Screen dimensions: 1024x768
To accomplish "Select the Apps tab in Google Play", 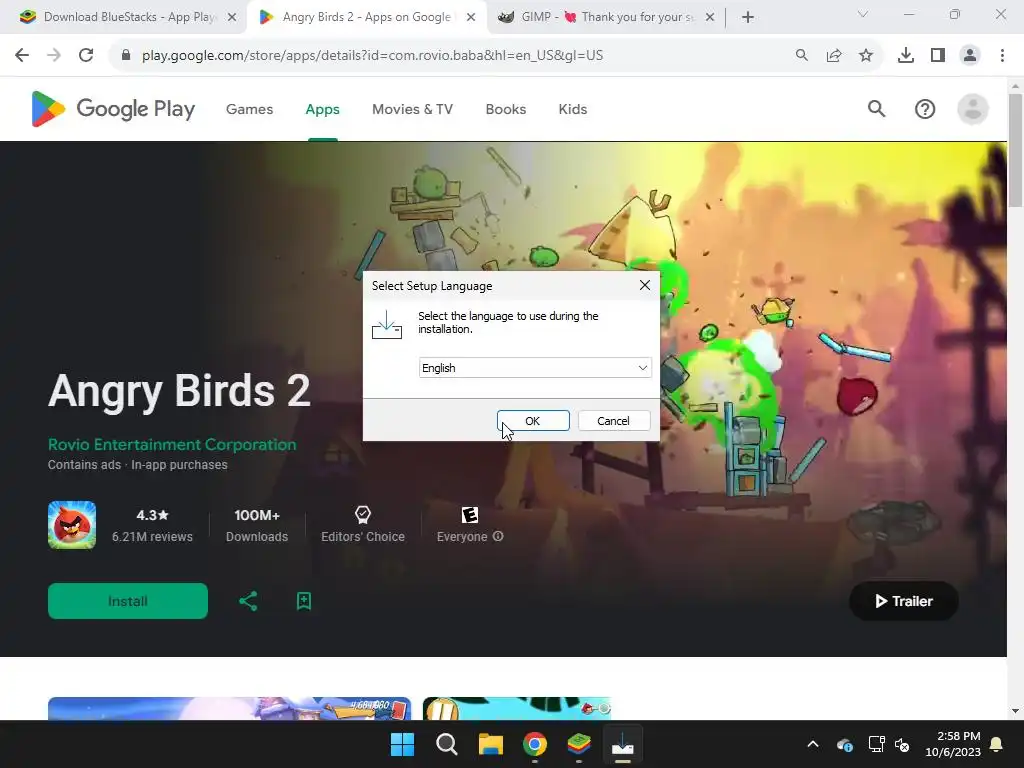I will (323, 109).
